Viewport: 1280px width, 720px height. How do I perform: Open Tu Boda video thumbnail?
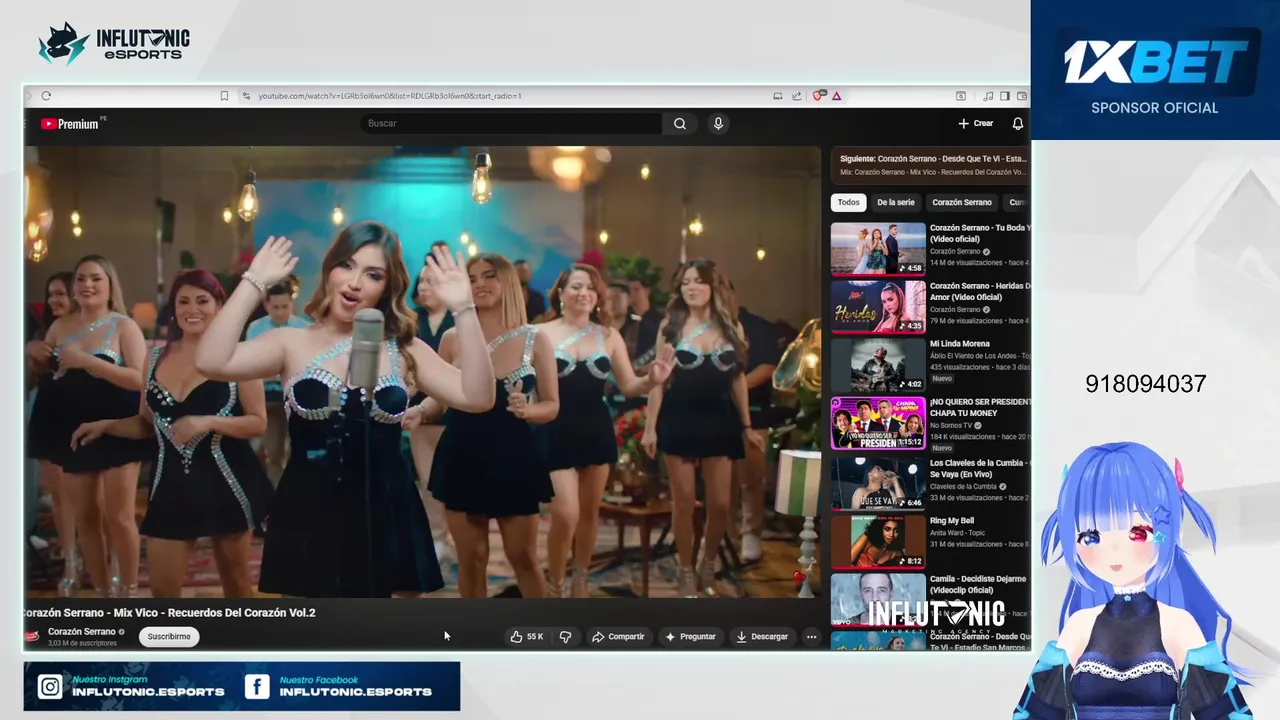[x=878, y=248]
